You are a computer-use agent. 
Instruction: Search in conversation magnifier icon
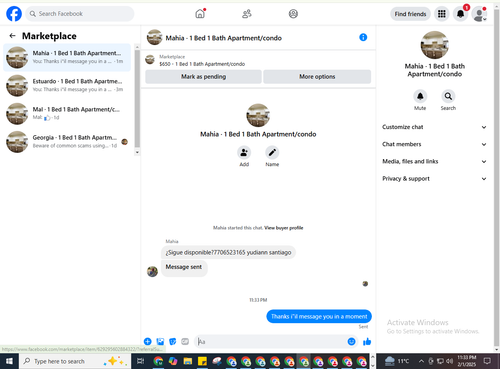click(x=448, y=96)
